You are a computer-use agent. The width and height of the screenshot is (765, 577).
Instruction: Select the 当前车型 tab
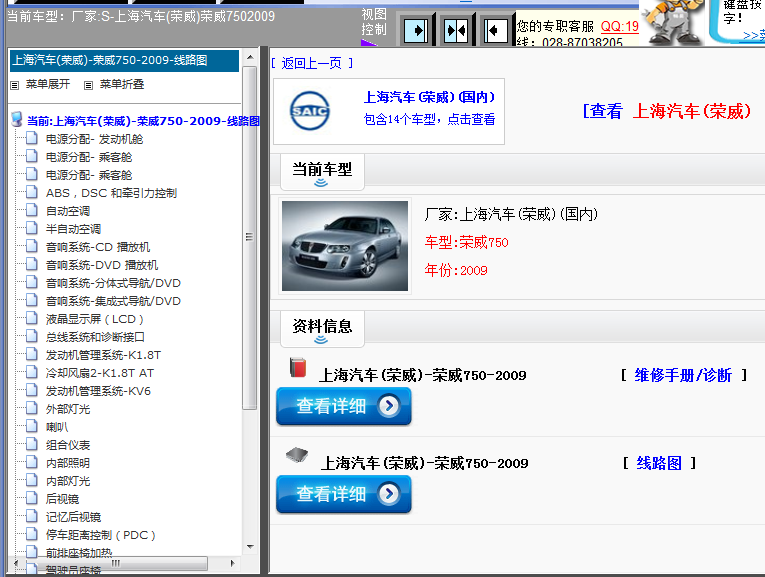[x=322, y=172]
